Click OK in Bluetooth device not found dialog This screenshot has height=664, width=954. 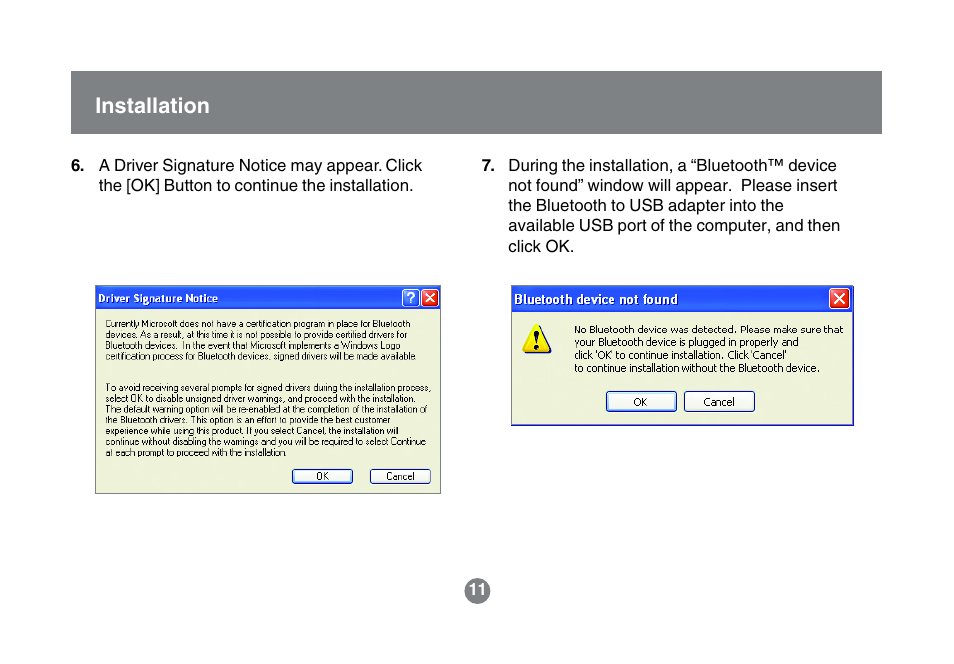pyautogui.click(x=641, y=402)
